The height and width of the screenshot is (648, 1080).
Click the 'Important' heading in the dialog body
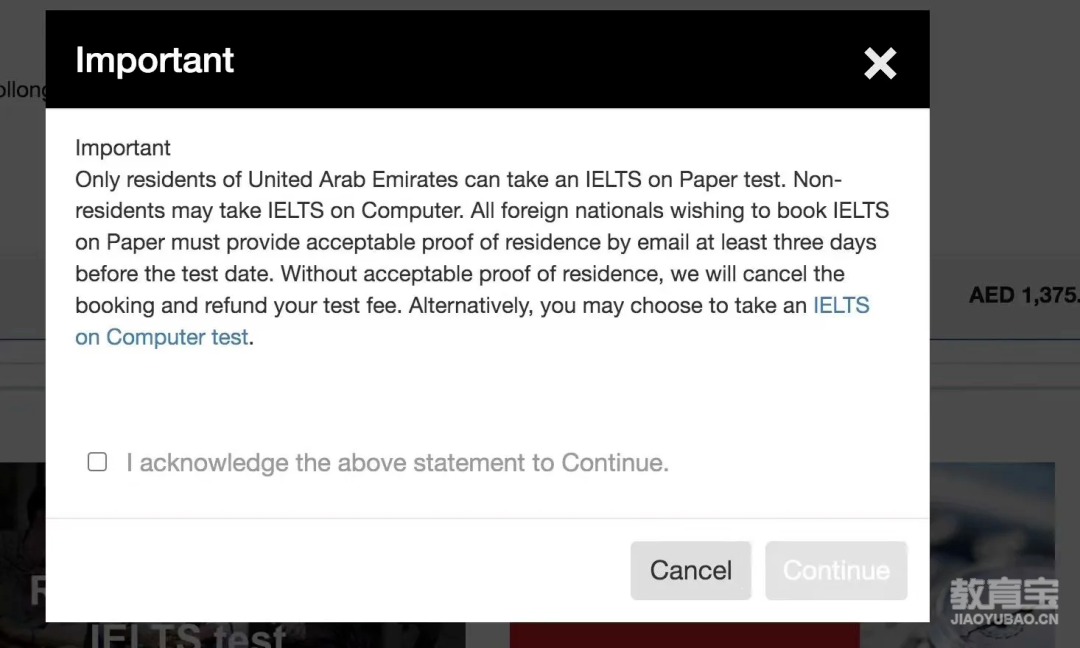pyautogui.click(x=123, y=148)
